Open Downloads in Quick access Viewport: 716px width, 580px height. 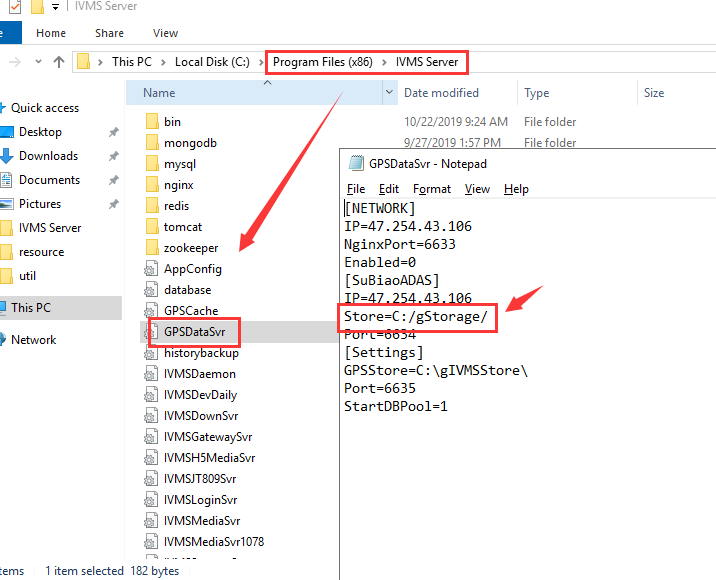[48, 156]
